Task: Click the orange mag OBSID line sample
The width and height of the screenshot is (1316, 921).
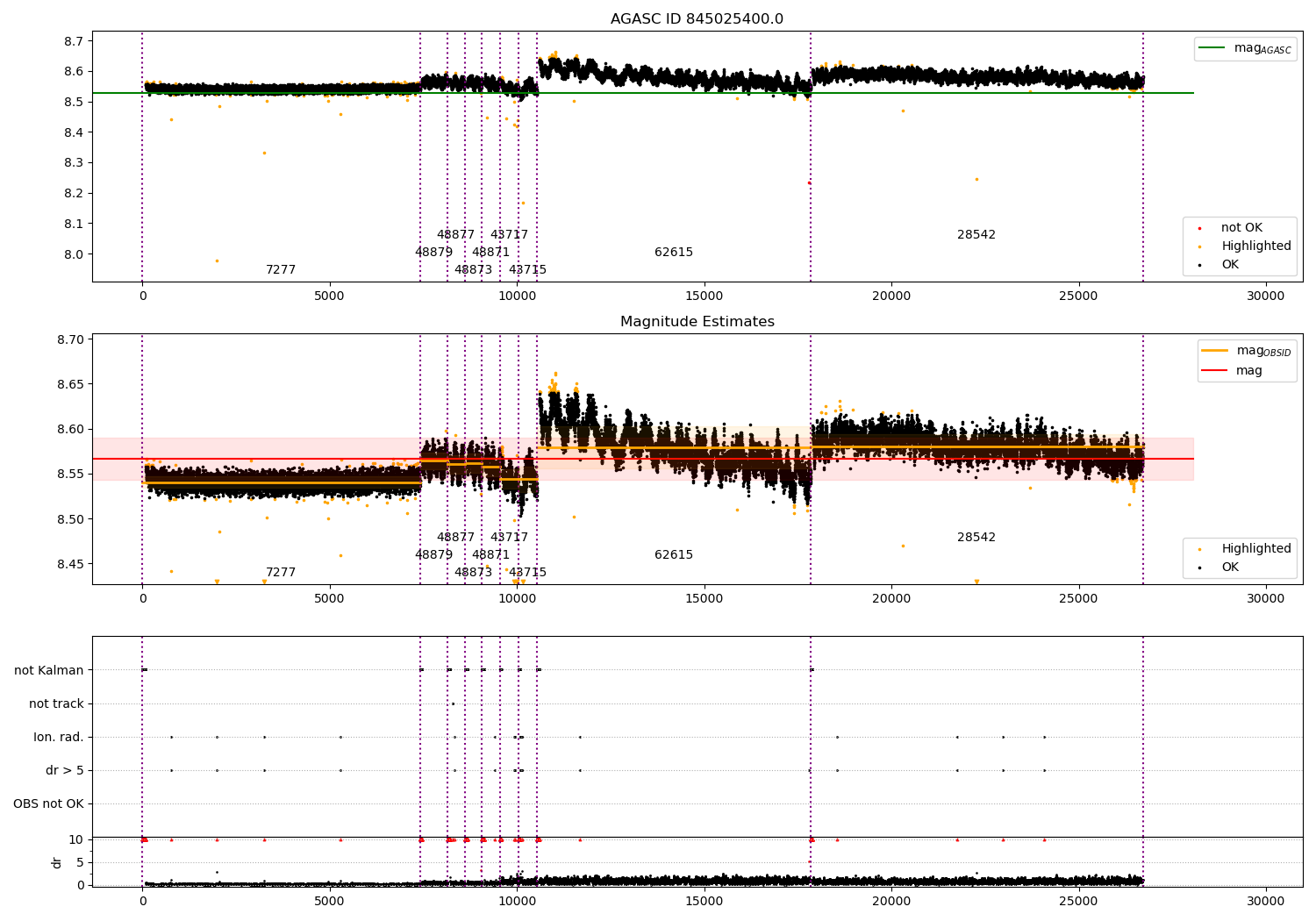Action: click(x=1214, y=351)
